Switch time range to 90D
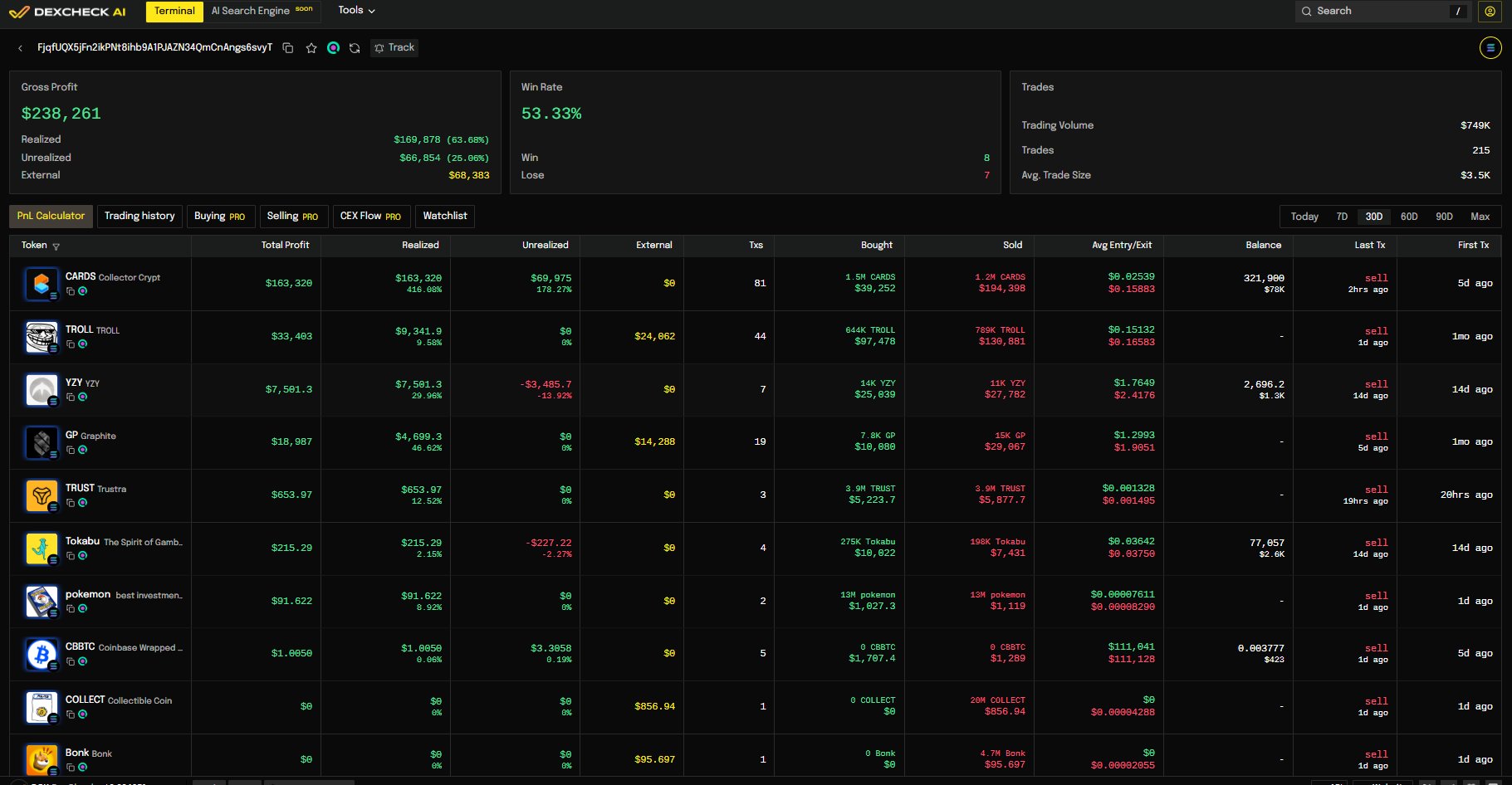Viewport: 1512px width, 785px height. pyautogui.click(x=1444, y=217)
